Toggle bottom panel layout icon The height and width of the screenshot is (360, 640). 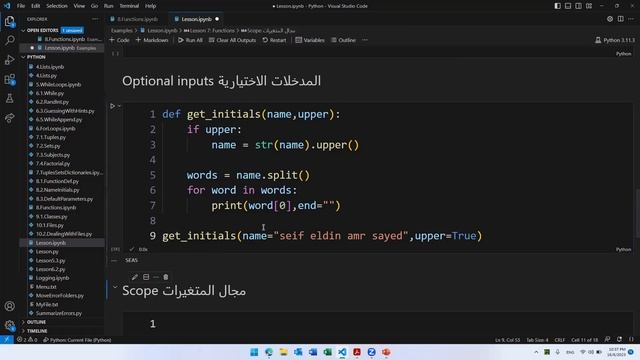568,6
